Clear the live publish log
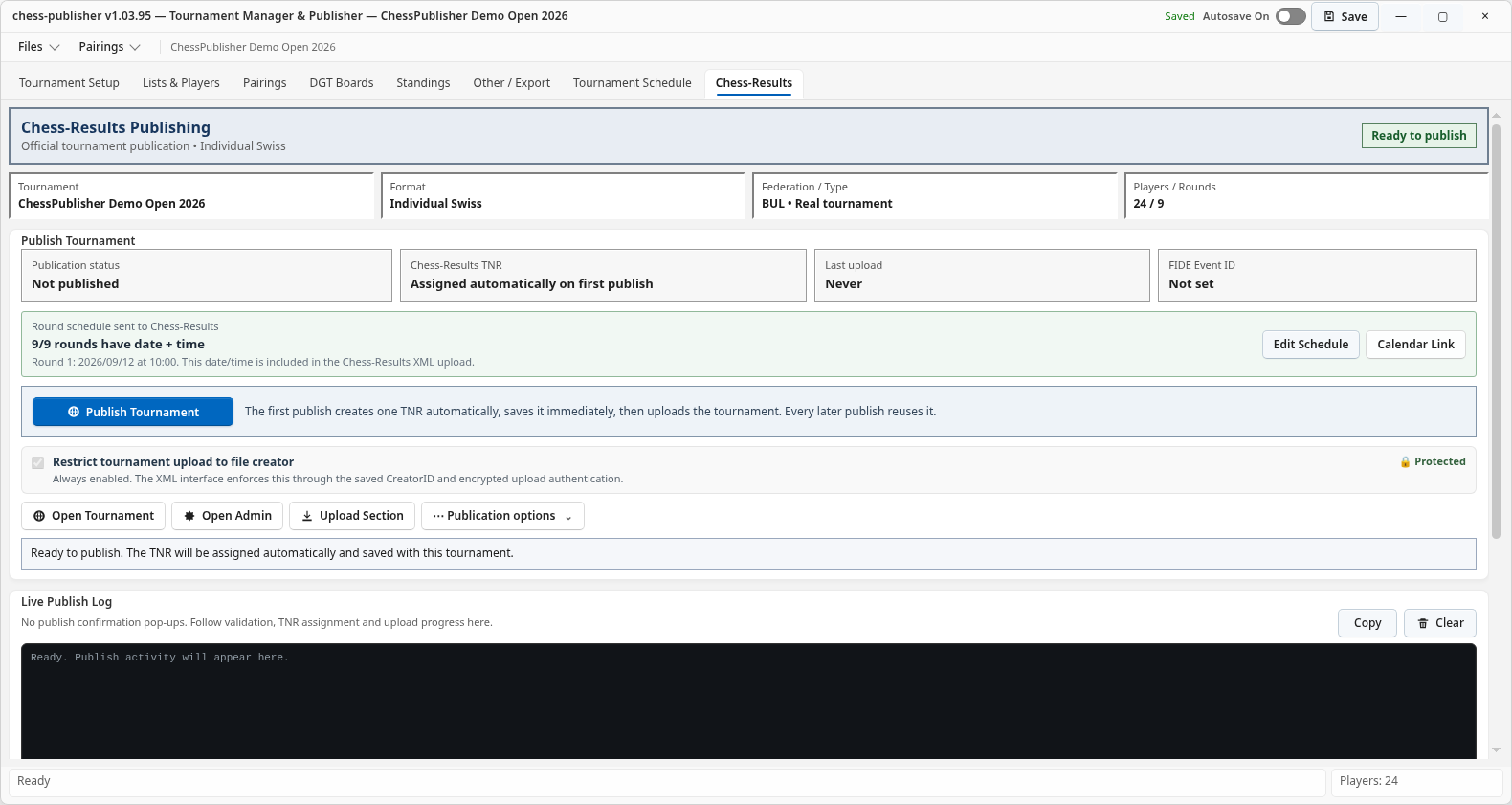The width and height of the screenshot is (1512, 805). tap(1440, 623)
